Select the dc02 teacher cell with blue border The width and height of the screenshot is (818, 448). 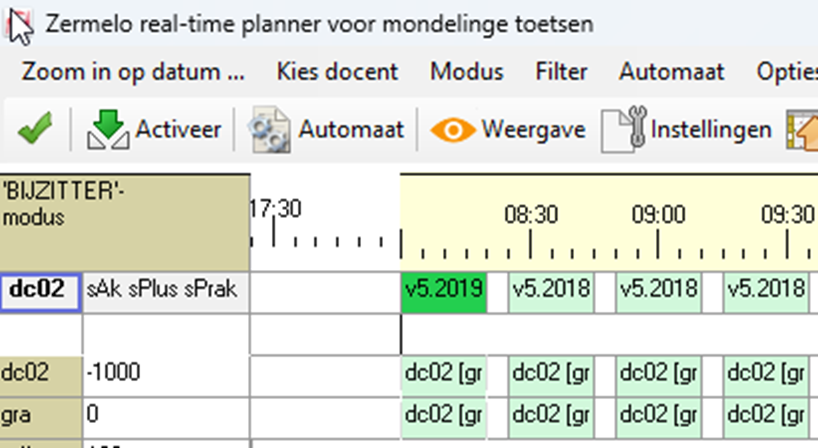click(41, 291)
